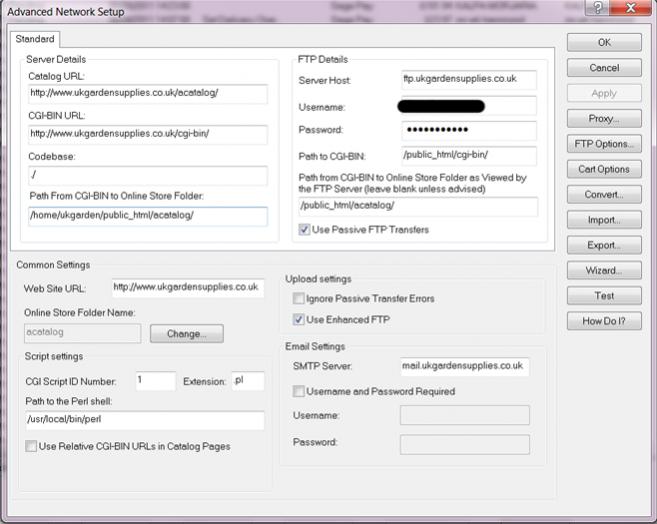
Task: Open FTP Options dialog
Action: pos(604,144)
